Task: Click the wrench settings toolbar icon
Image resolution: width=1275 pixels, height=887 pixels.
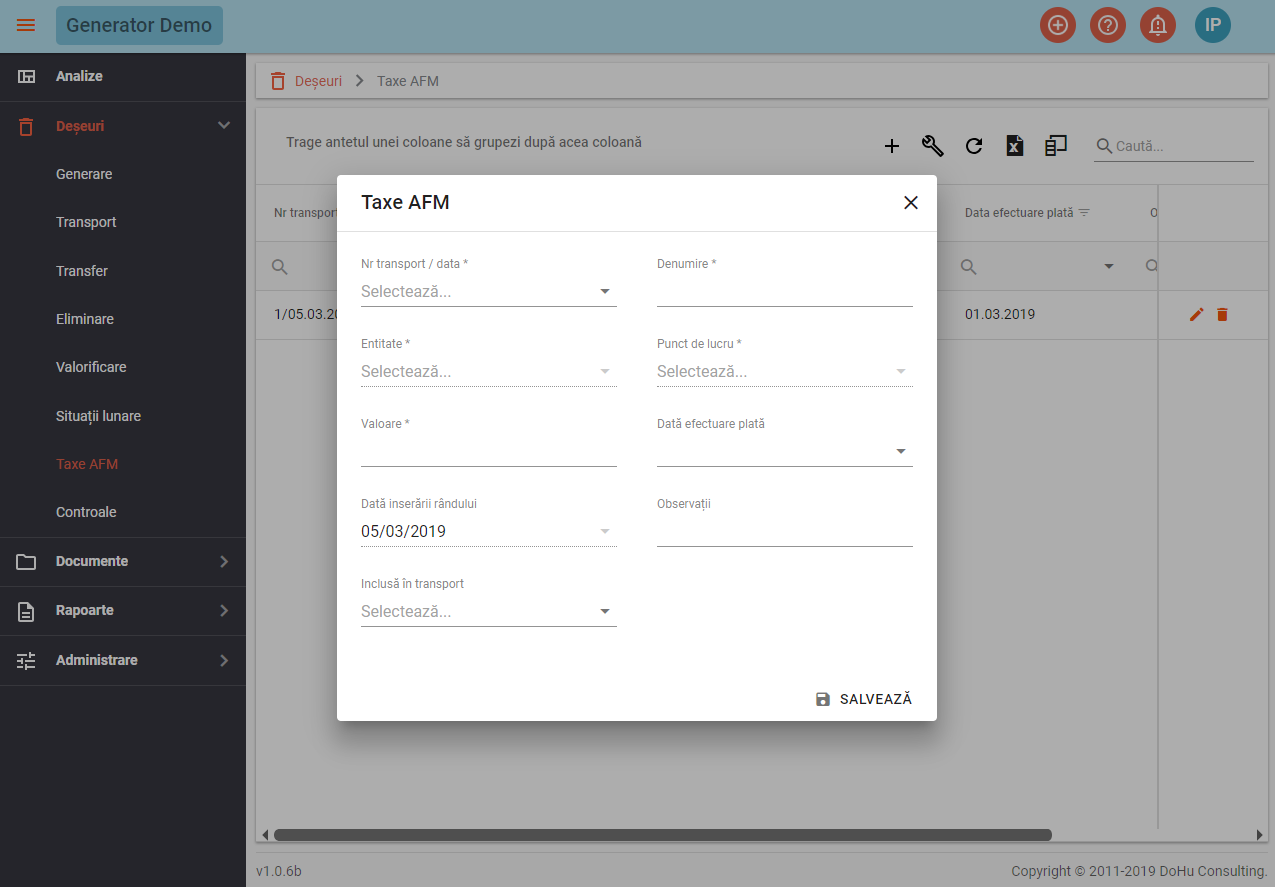Action: 933,146
